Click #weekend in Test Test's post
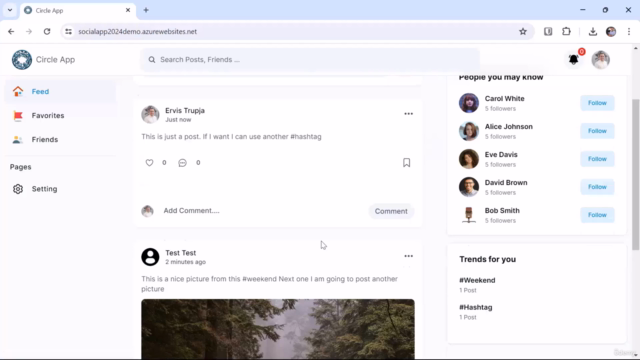This screenshot has width=640, height=360. [259, 279]
